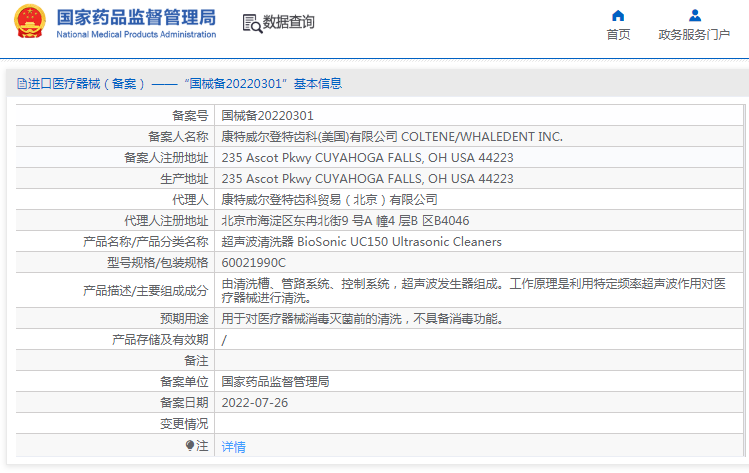
Task: Open 详情 link in the 注 row
Action: click(x=234, y=447)
